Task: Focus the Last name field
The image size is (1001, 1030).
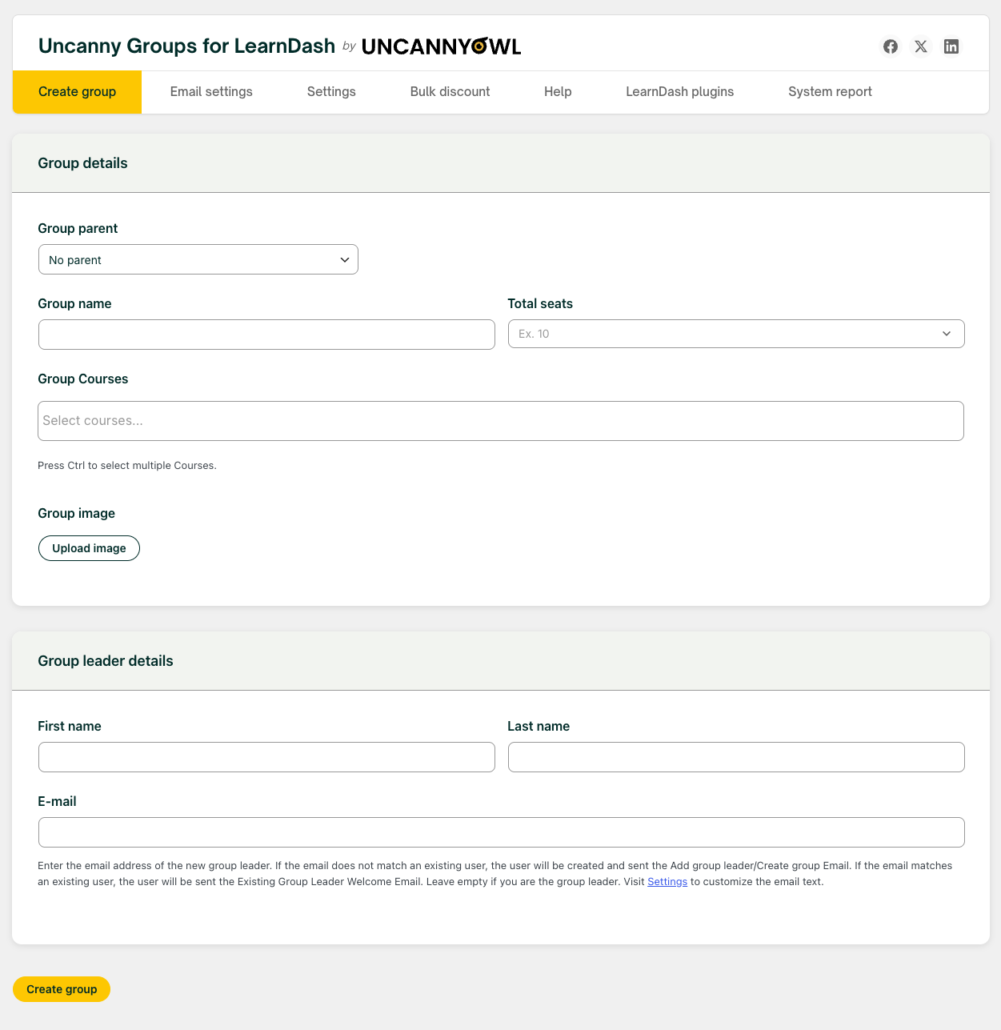Action: click(x=736, y=757)
